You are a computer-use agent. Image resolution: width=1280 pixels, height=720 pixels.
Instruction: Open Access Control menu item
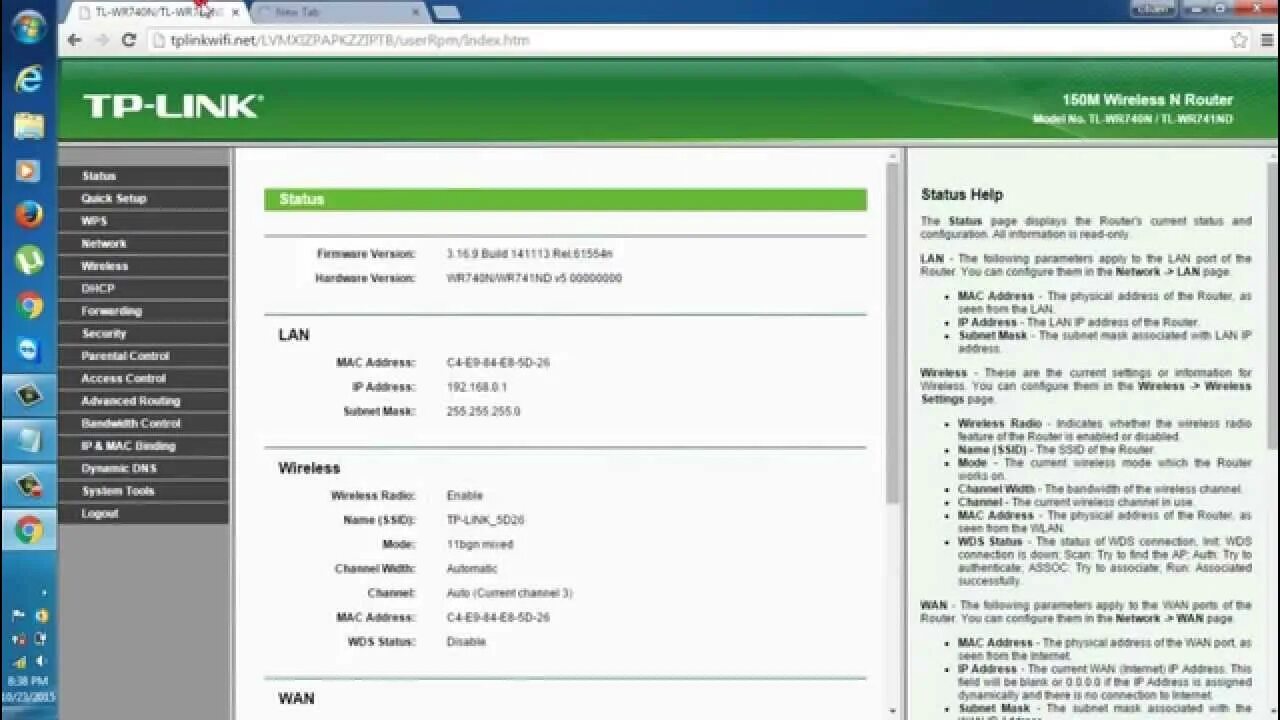pos(143,379)
